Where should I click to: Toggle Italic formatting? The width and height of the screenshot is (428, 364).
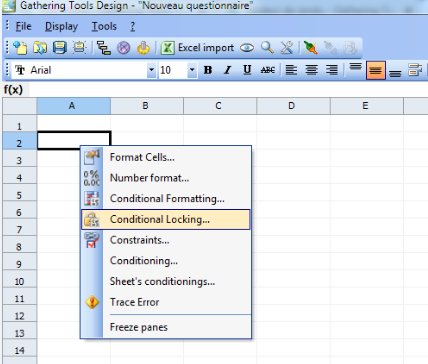coord(227,70)
